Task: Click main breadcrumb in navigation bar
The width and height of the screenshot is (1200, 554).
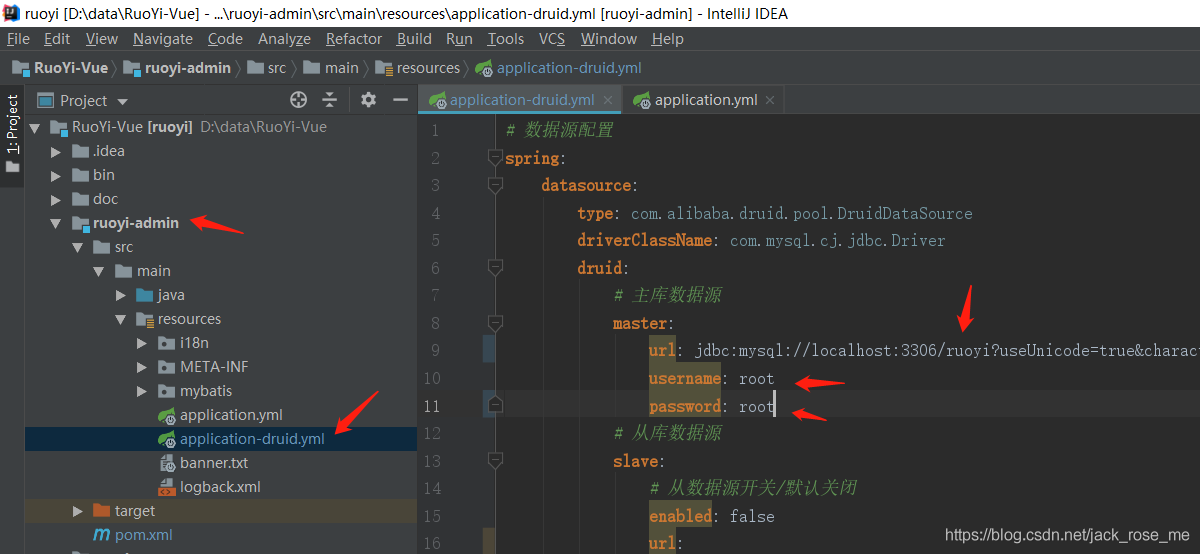Action: click(x=331, y=68)
